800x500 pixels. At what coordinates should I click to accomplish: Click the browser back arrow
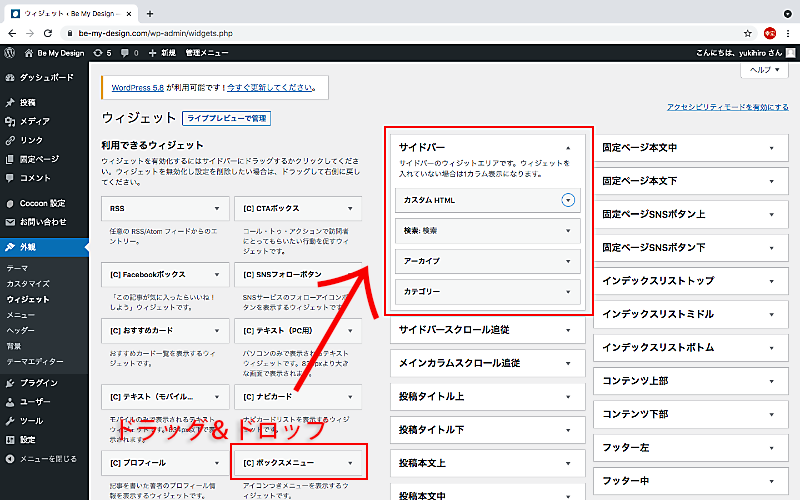click(13, 32)
